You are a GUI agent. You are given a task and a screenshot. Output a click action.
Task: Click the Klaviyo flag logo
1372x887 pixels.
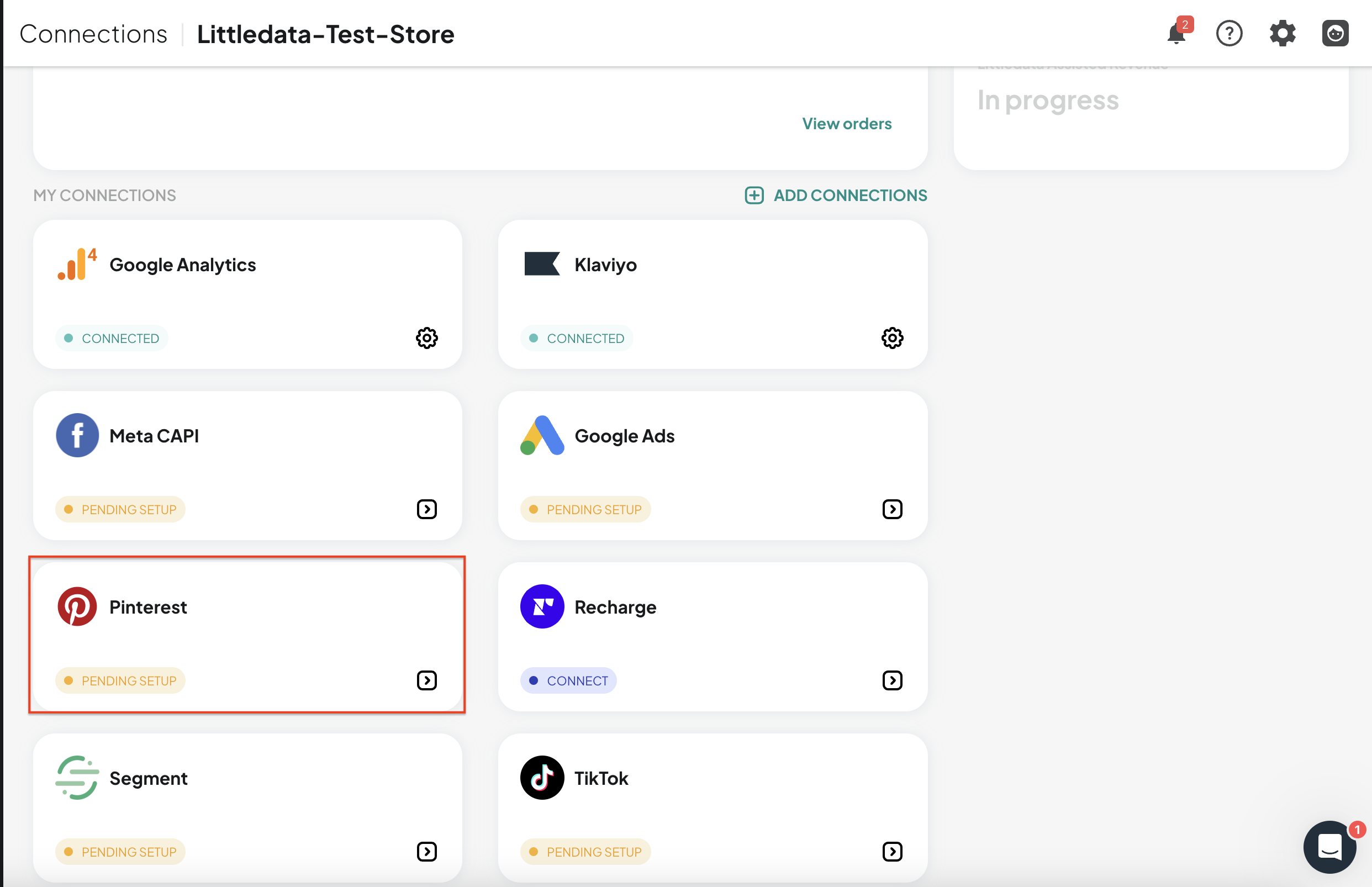tap(542, 264)
